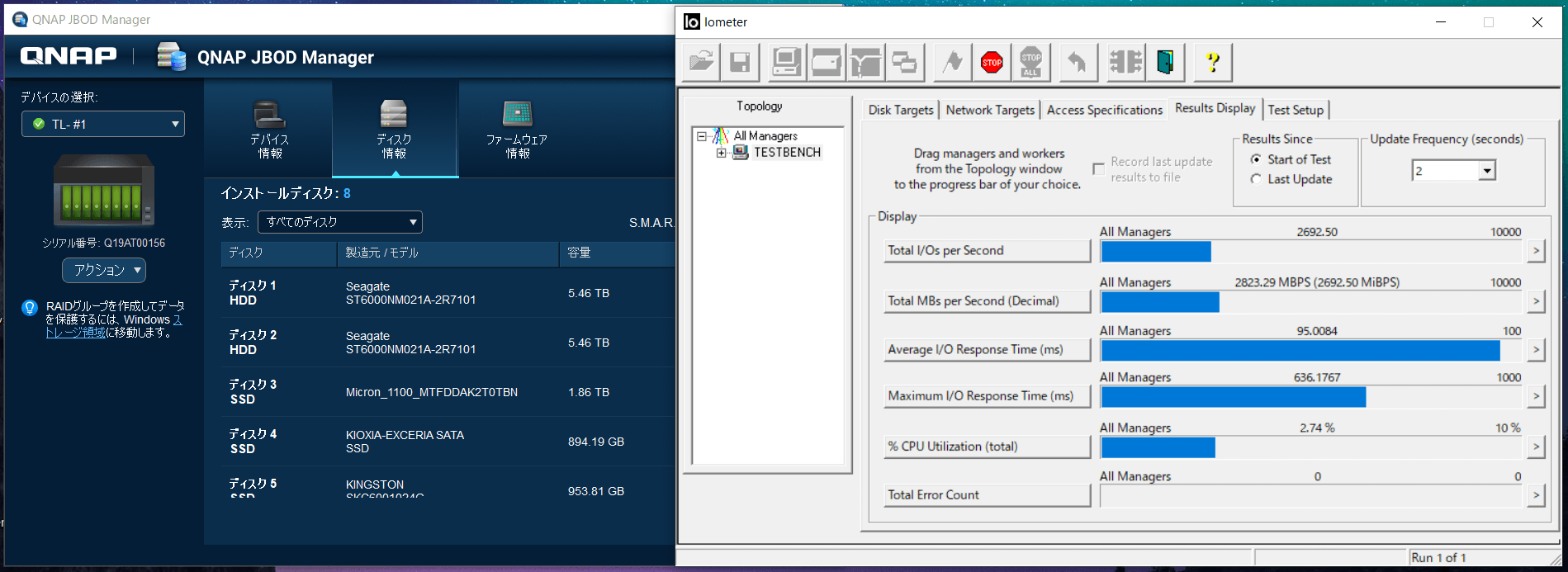1568x572 pixels.
Task: Click the Average I/O Response Time progress bar
Action: tap(1312, 351)
